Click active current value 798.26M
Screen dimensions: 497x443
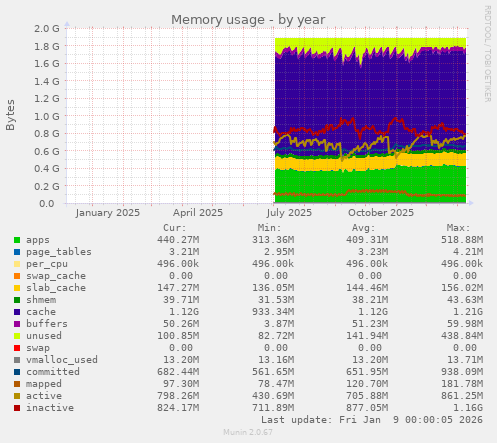tap(178, 396)
